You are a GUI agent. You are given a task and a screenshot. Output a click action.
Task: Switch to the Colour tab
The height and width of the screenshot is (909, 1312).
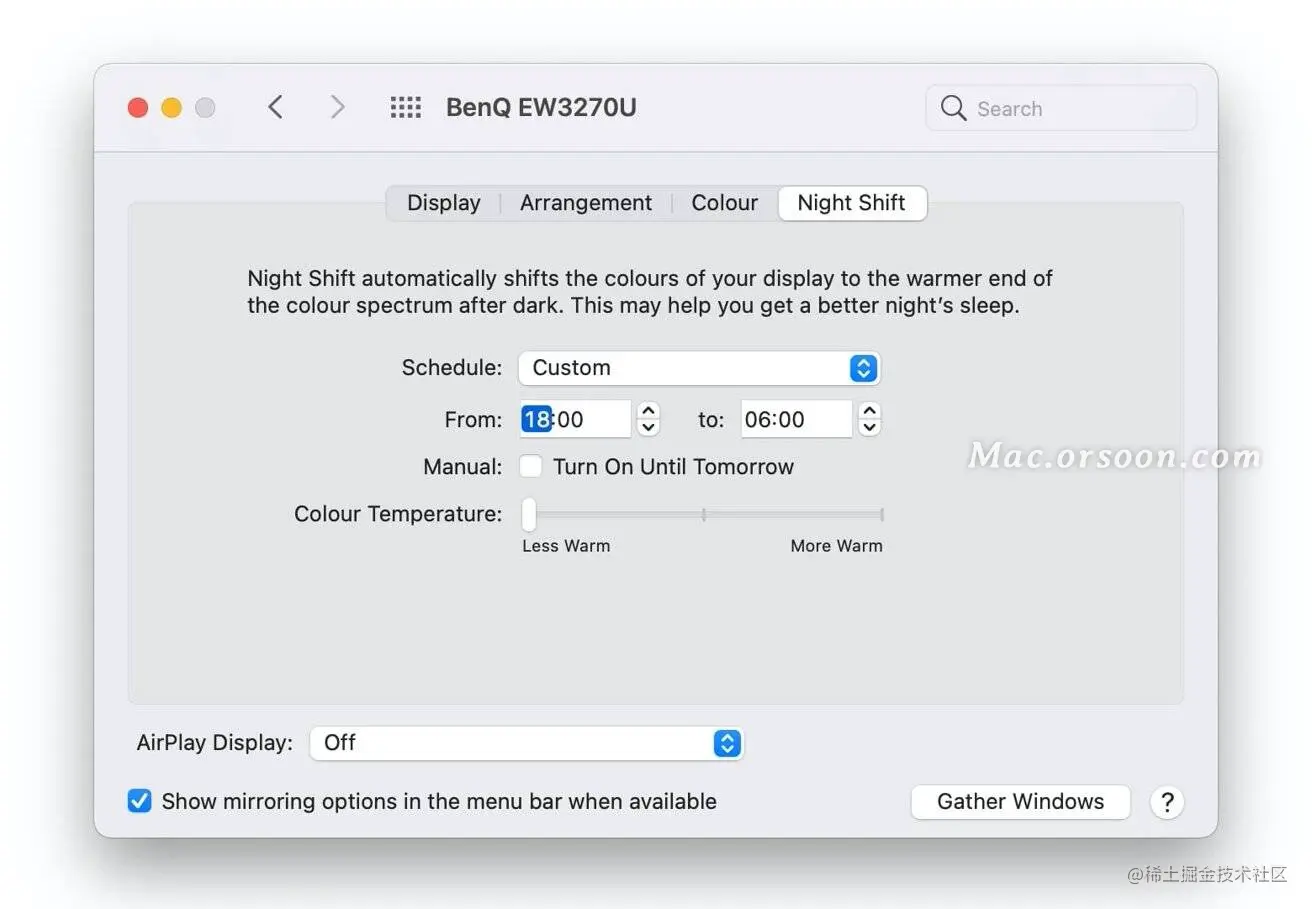725,203
